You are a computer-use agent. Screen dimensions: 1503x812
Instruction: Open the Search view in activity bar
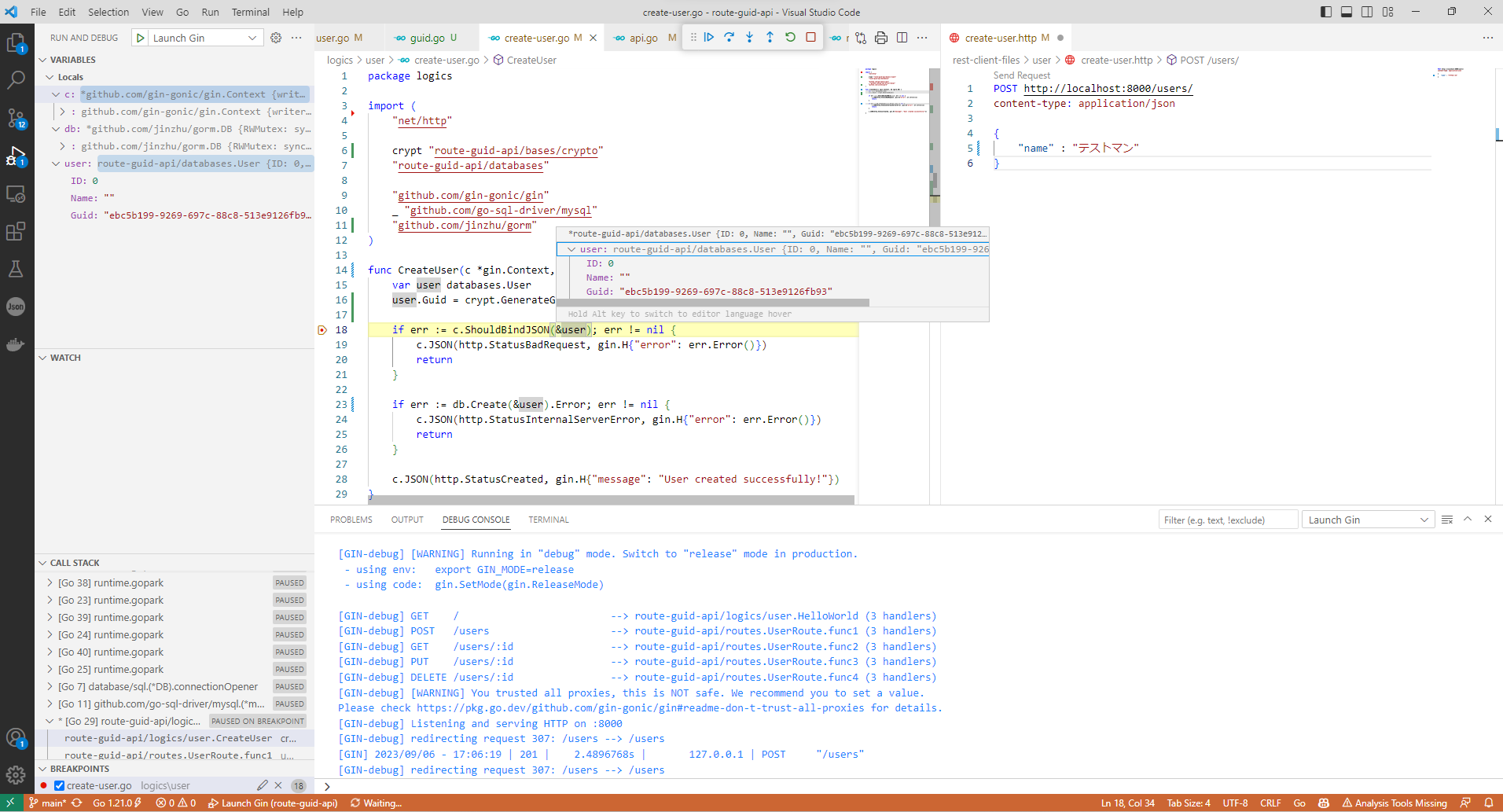(16, 79)
